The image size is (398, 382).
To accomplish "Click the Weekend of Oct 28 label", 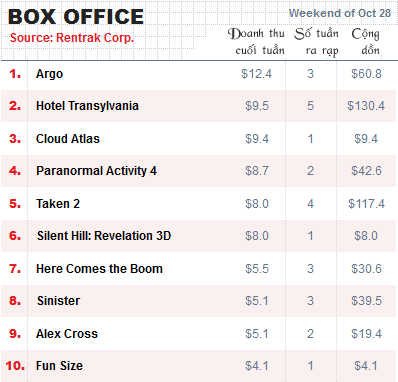I will click(340, 13).
